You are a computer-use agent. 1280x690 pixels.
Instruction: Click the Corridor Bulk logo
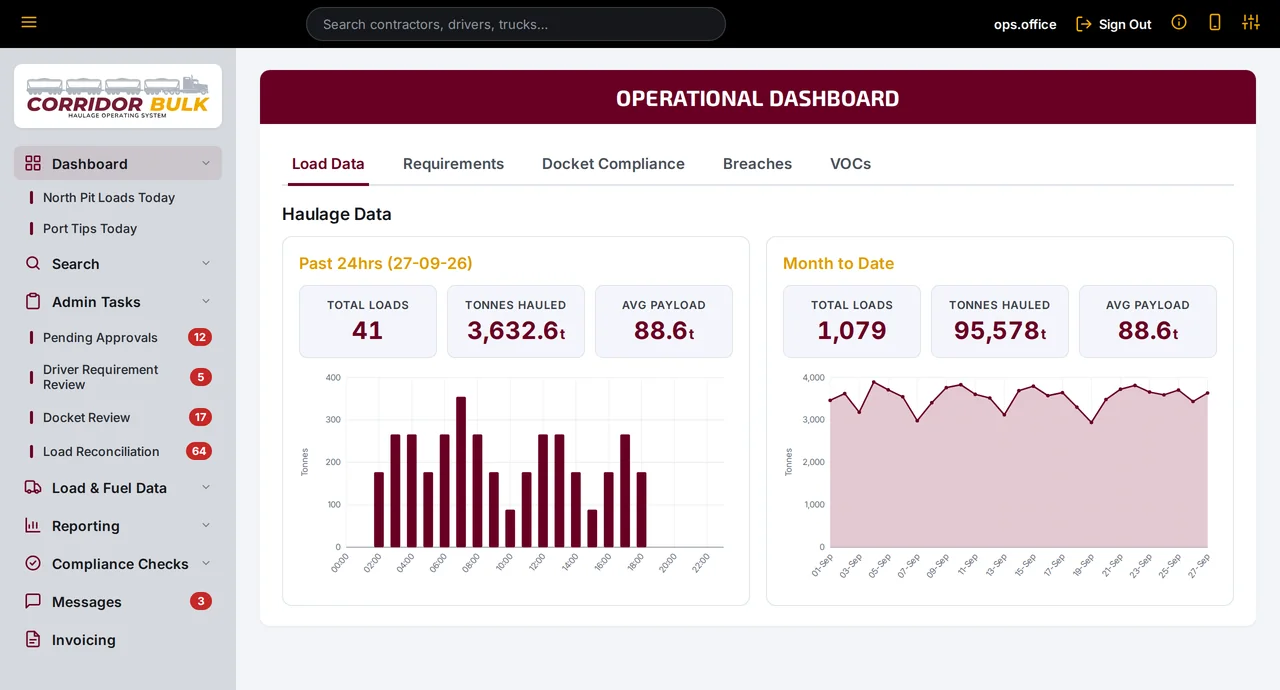[118, 96]
